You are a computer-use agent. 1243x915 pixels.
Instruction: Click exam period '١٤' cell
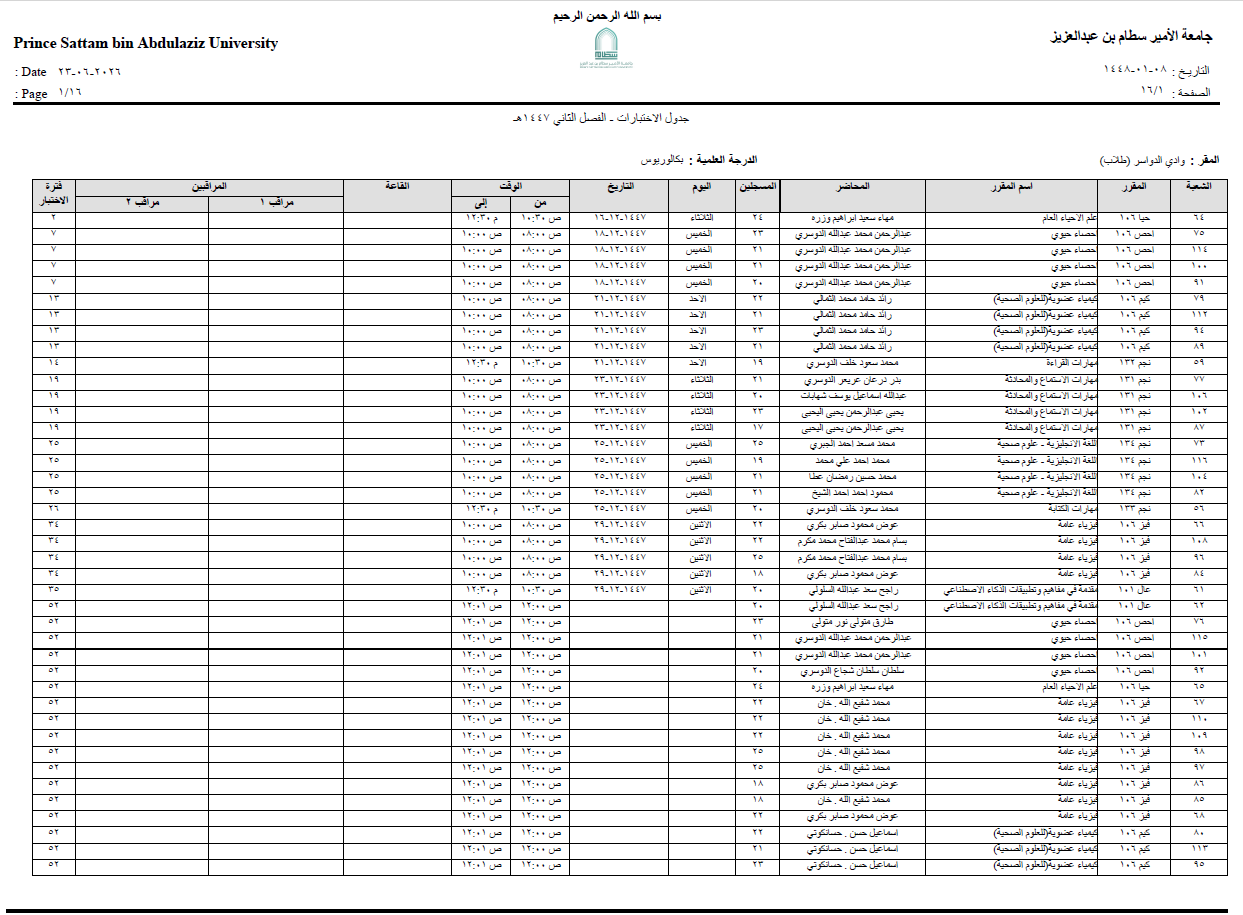pyautogui.click(x=54, y=363)
